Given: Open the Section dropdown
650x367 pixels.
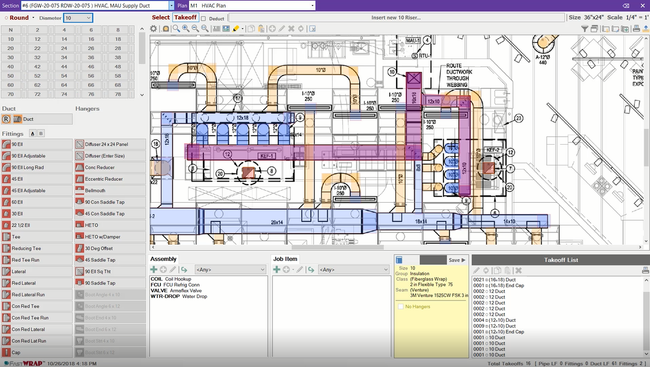Looking at the screenshot, I should [172, 5].
